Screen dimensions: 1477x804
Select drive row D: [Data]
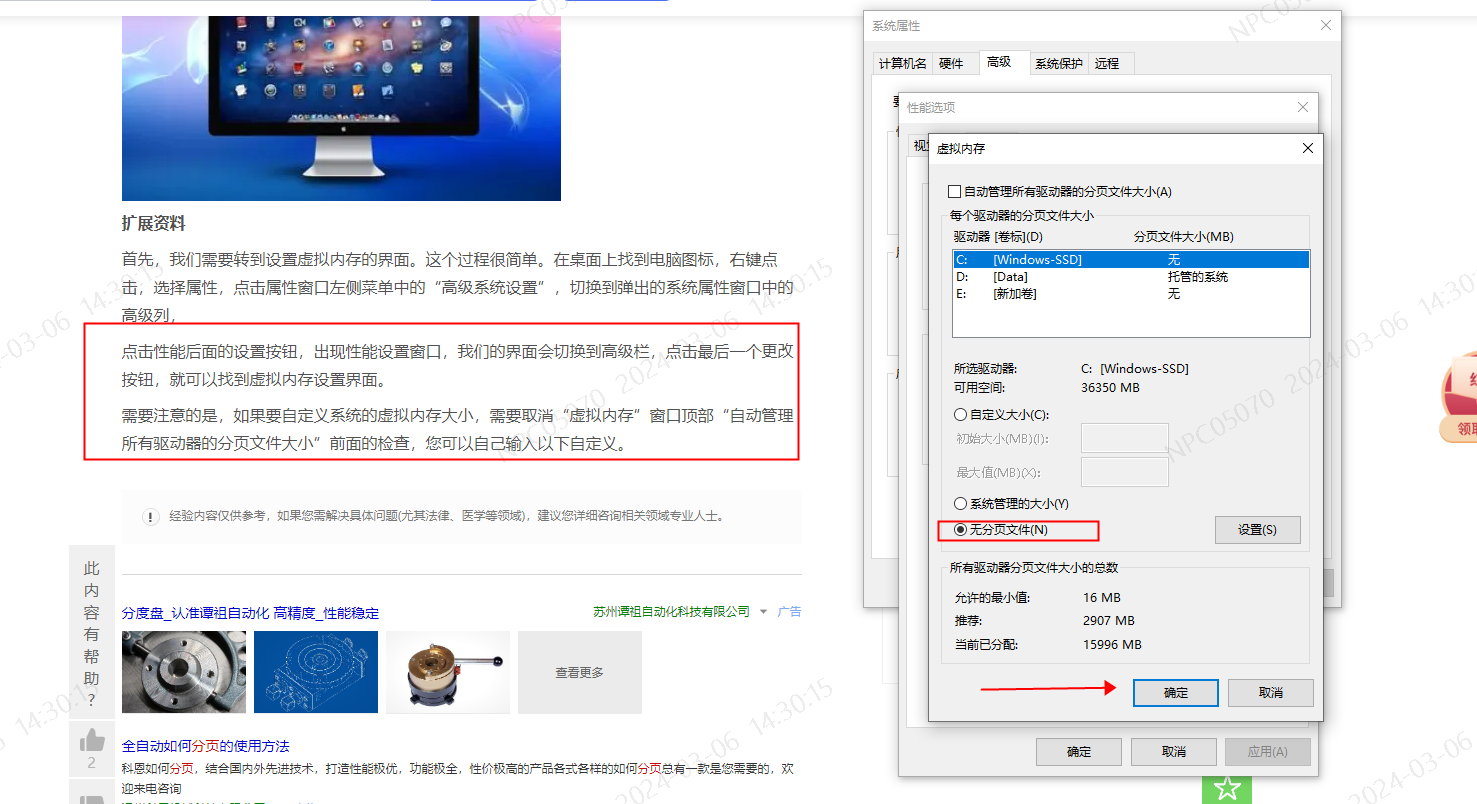click(1131, 277)
